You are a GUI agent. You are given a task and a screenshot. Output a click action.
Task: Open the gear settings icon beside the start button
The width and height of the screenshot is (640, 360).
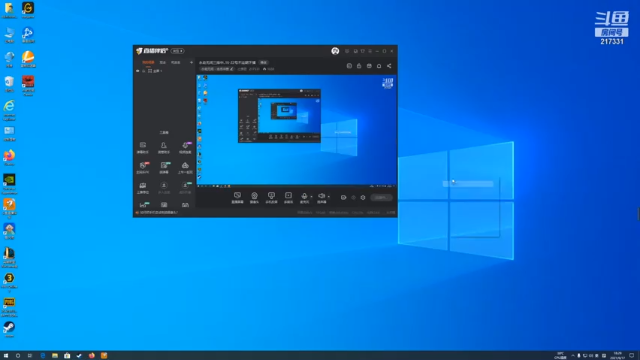point(363,198)
